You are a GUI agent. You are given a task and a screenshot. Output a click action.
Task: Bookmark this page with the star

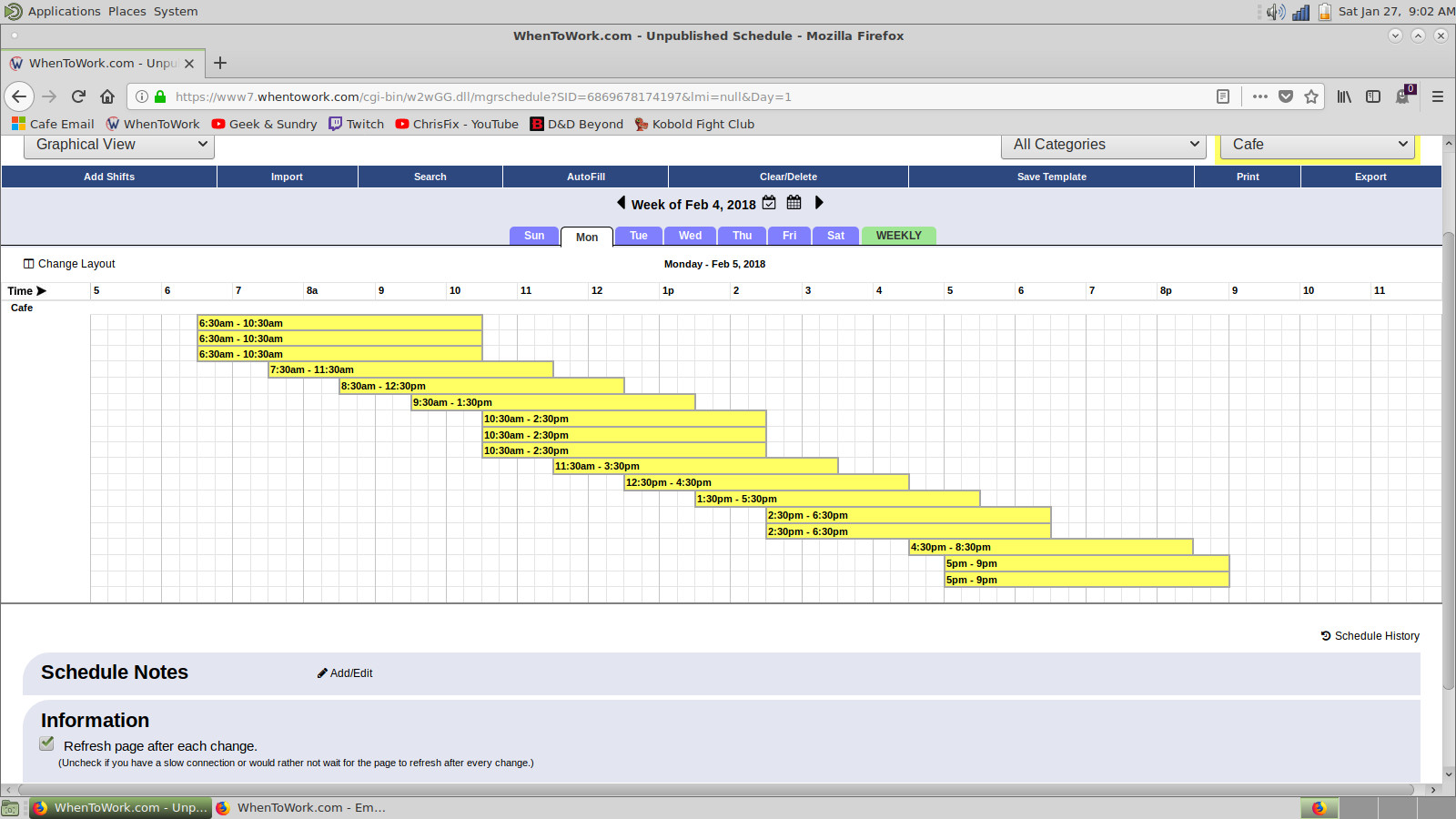1311,96
